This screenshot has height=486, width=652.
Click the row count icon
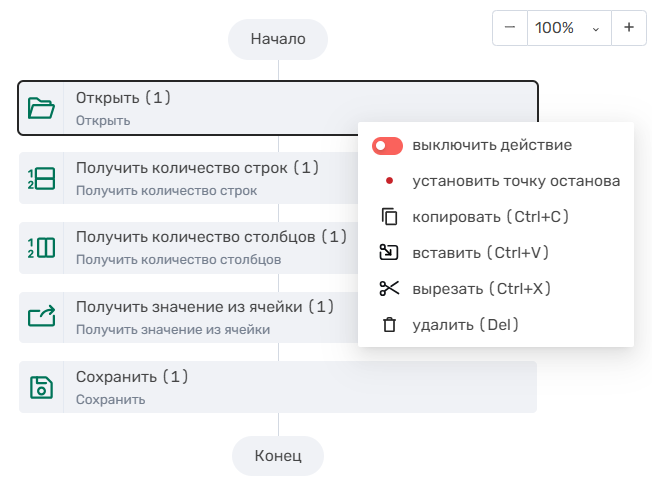(41, 179)
